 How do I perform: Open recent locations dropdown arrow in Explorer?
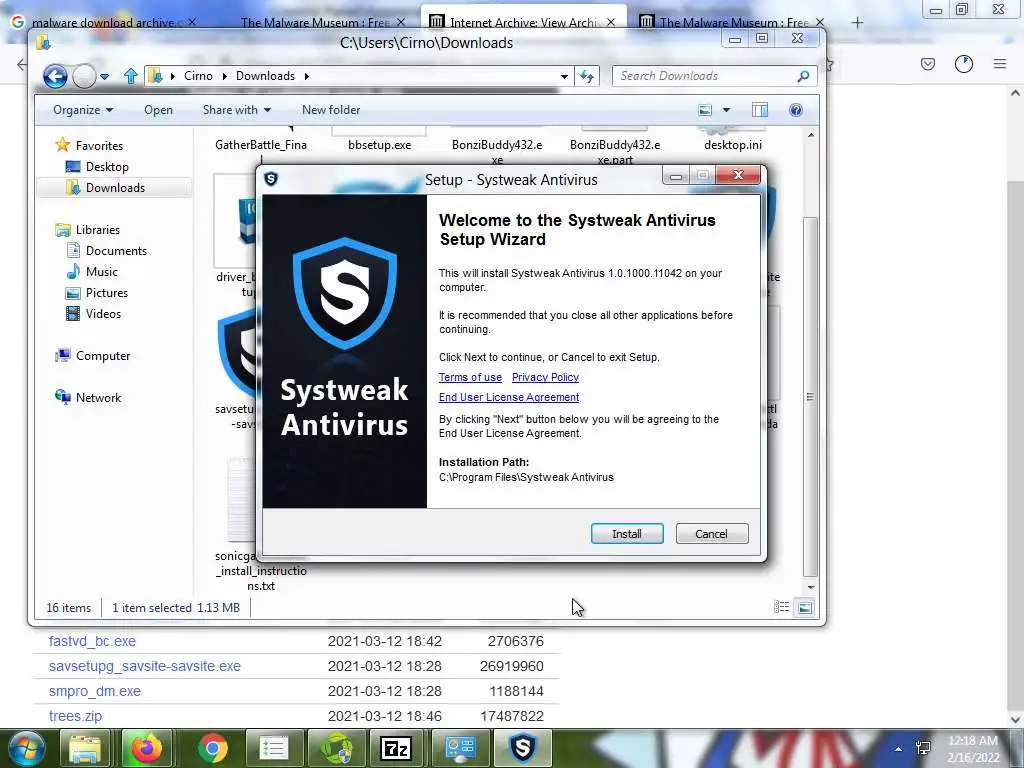pyautogui.click(x=104, y=76)
